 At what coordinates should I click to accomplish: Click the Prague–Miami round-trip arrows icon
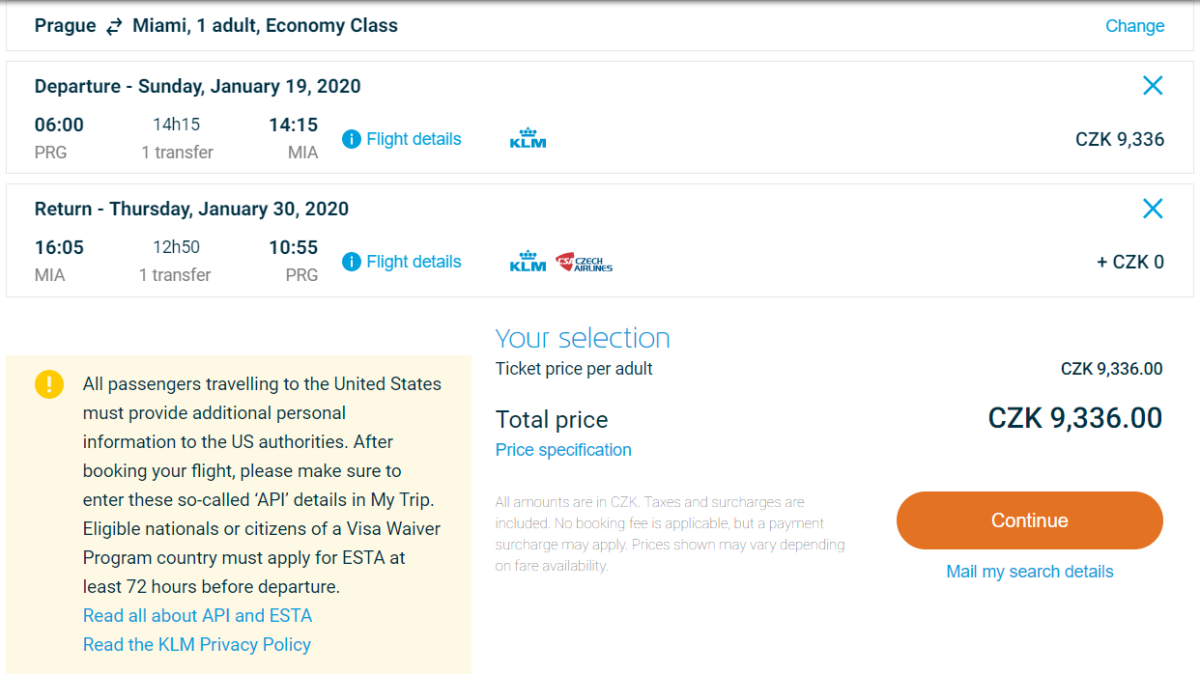115,27
